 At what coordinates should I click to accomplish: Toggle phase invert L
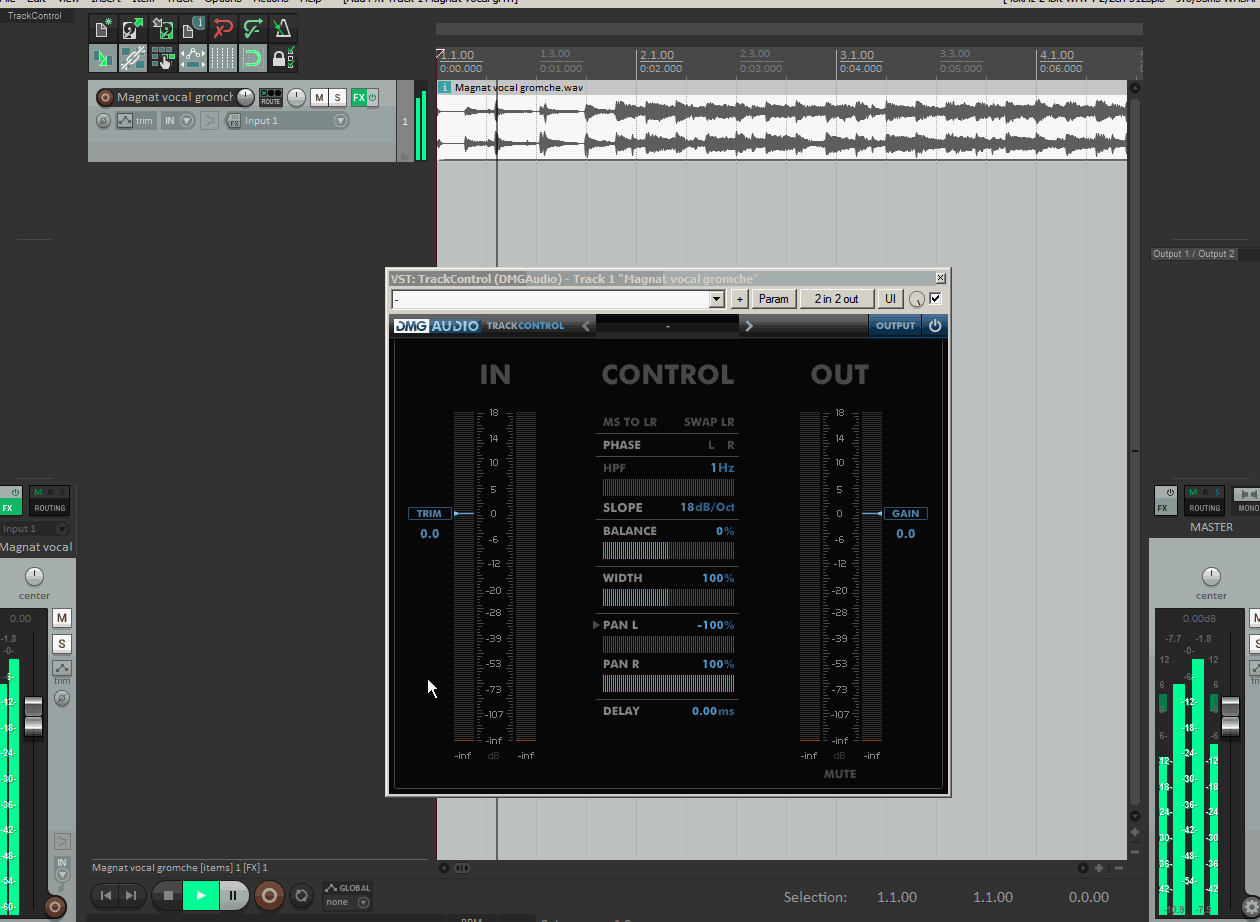[x=712, y=445]
